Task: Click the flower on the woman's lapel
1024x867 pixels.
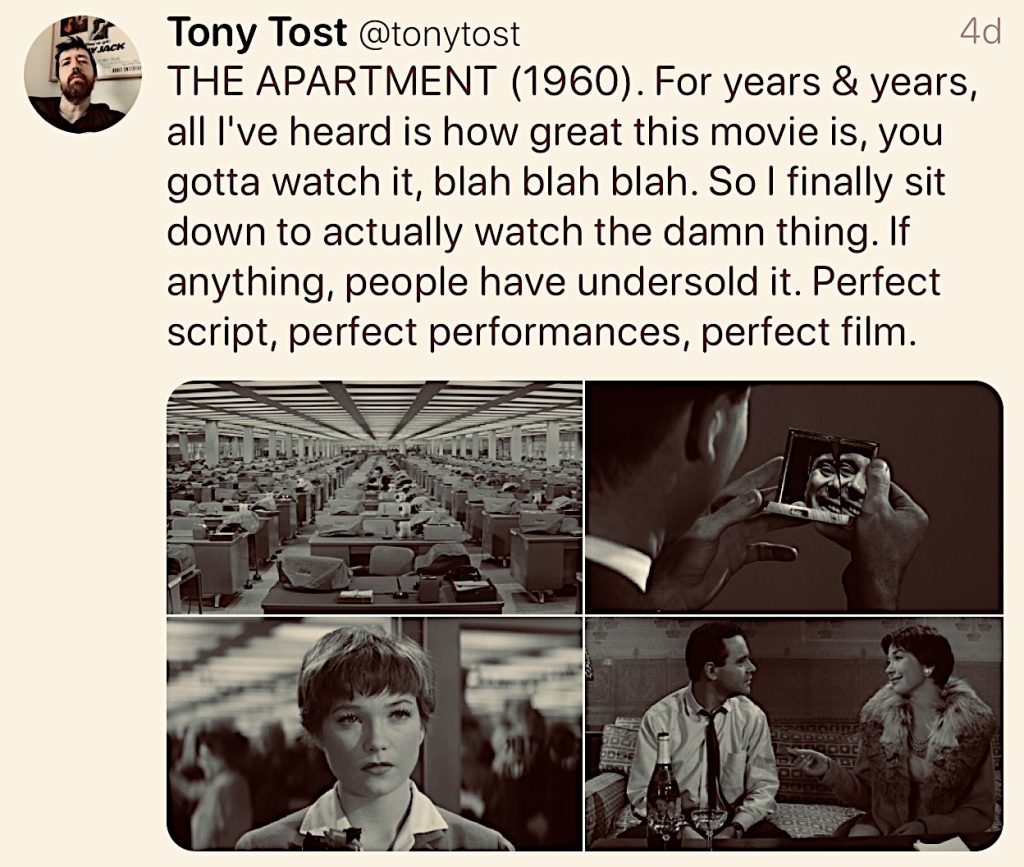Action: tap(340, 838)
